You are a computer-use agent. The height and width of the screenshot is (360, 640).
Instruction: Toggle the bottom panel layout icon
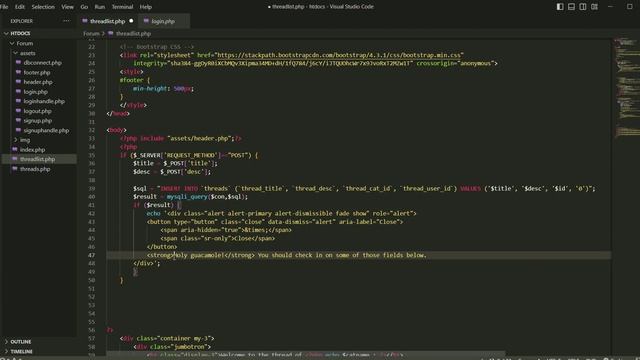pyautogui.click(x=571, y=7)
